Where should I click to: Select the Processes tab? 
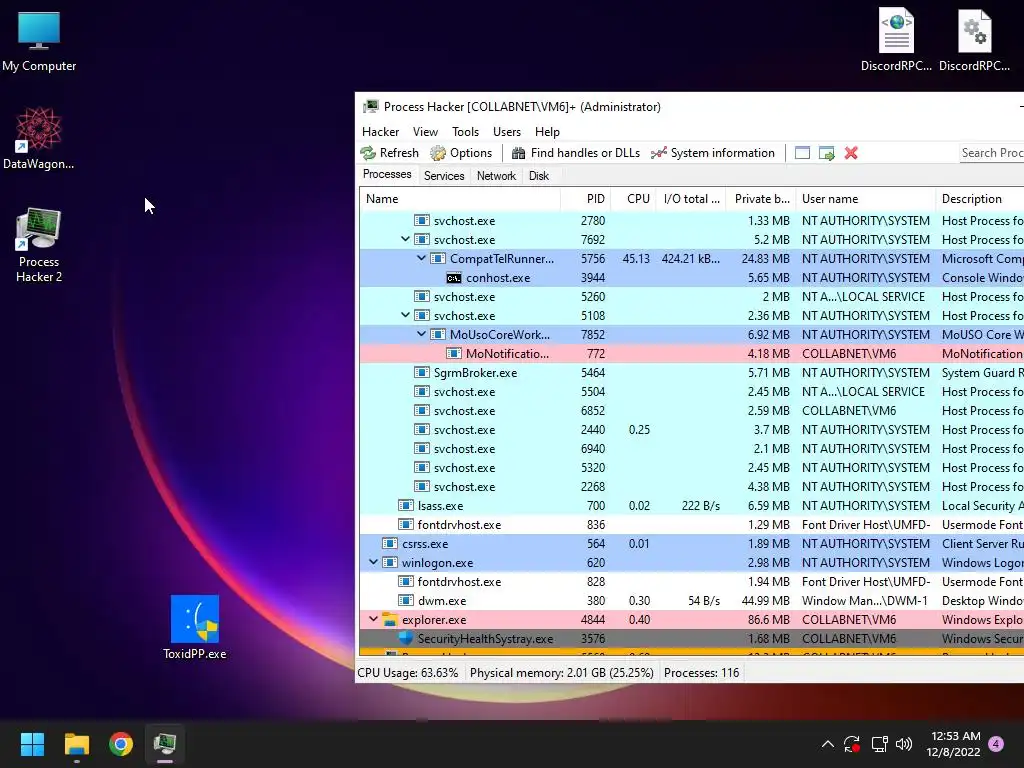coord(387,174)
